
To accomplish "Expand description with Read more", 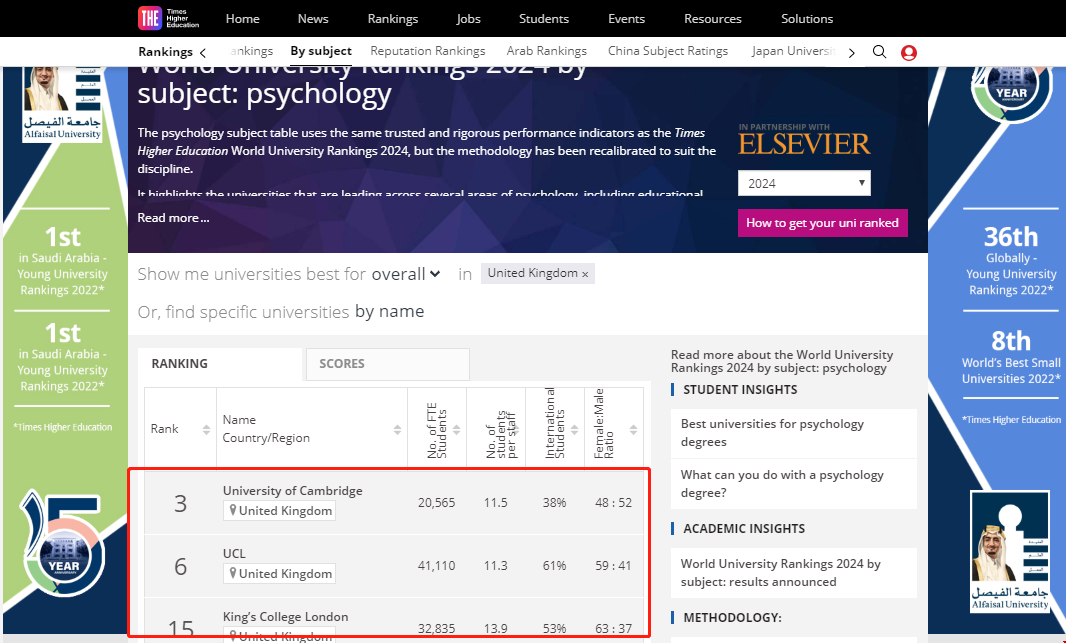I will click(173, 217).
